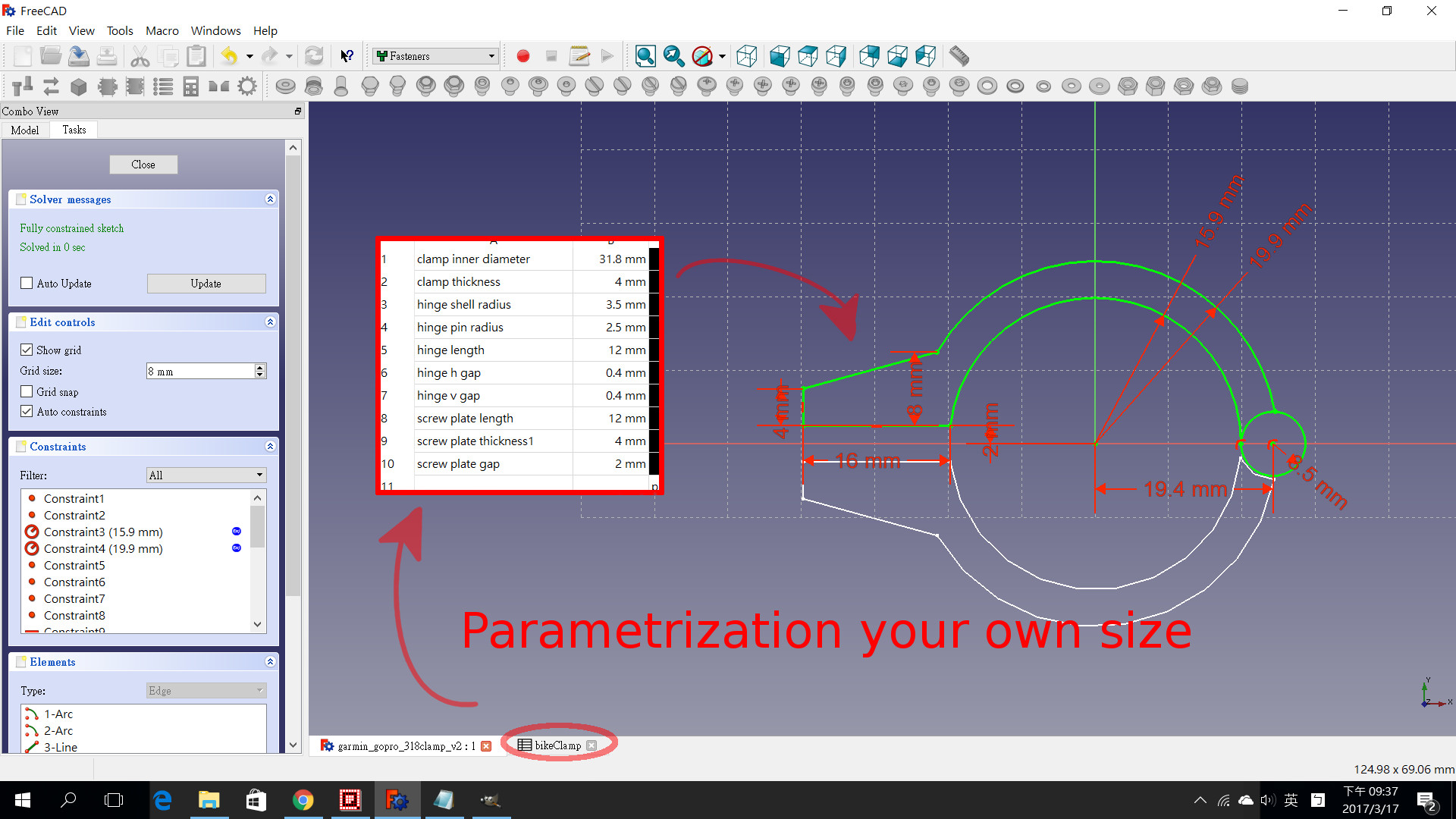Click the Cut scissors icon
Viewport: 1456px width, 819px height.
[x=140, y=56]
